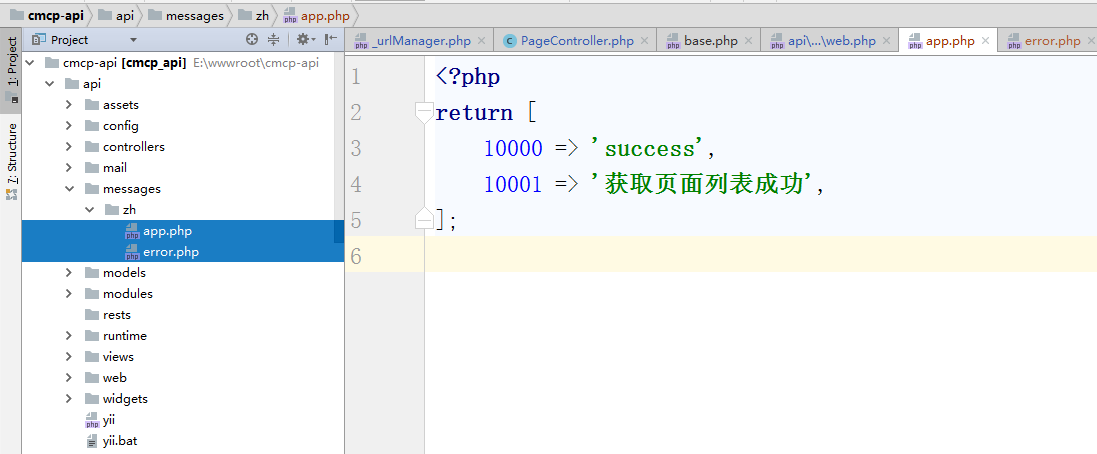Select the assets folder row
The height and width of the screenshot is (454, 1097).
pos(183,105)
